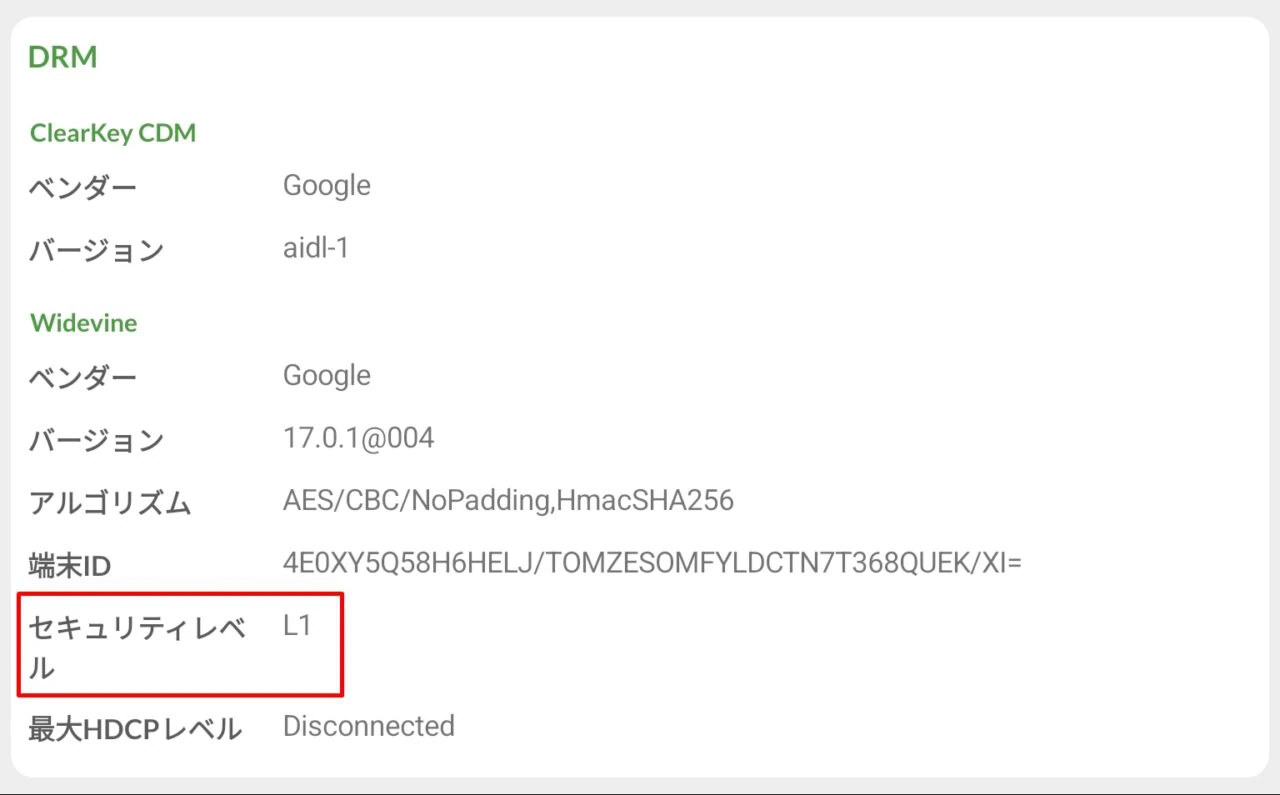Tap the ベンダー label under Widevine
Viewport: 1280px width, 795px height.
(x=83, y=377)
